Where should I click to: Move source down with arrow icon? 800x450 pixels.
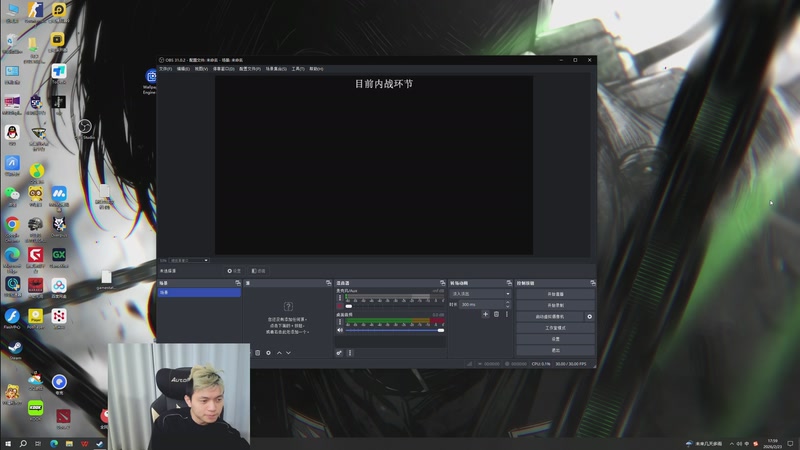click(x=288, y=353)
